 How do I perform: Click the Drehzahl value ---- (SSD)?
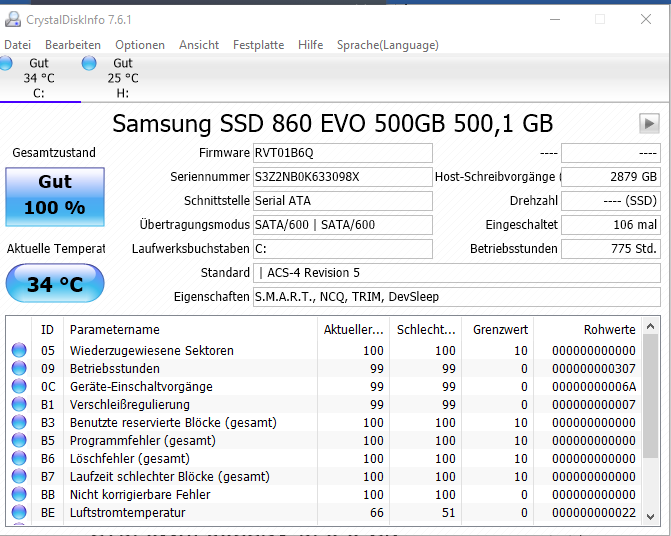611,201
